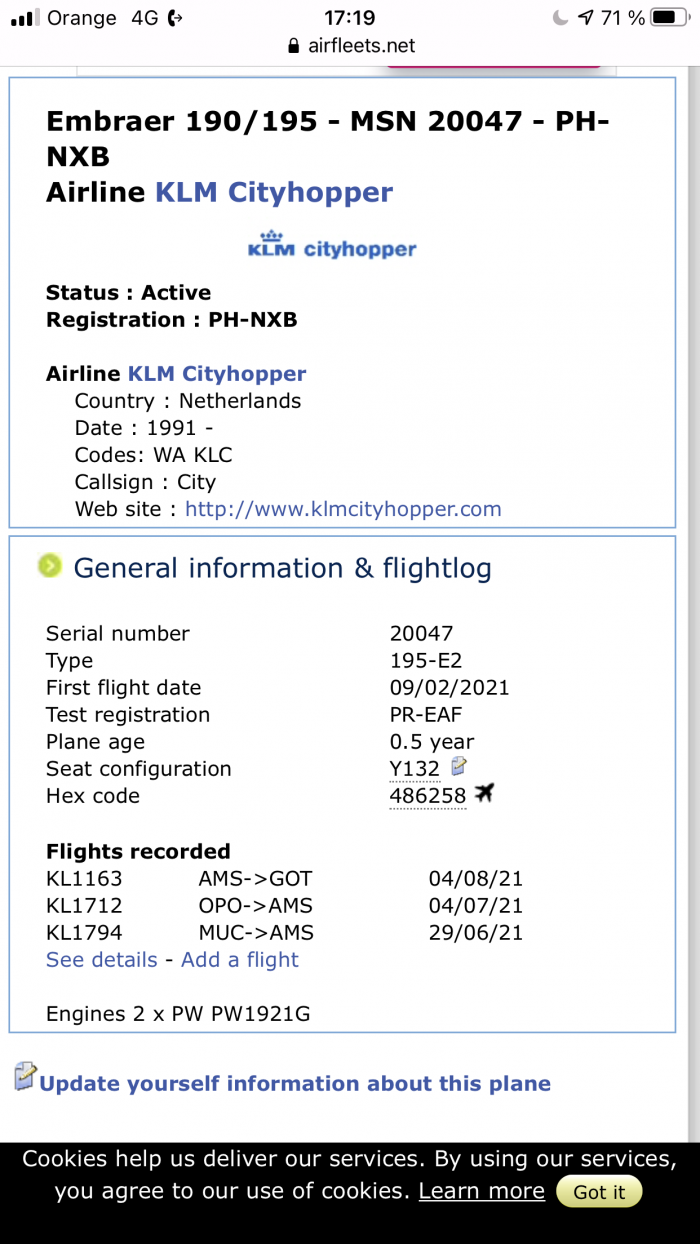The width and height of the screenshot is (700, 1244).
Task: Open KLM Cityhopper link under Airline
Action: pos(217,374)
